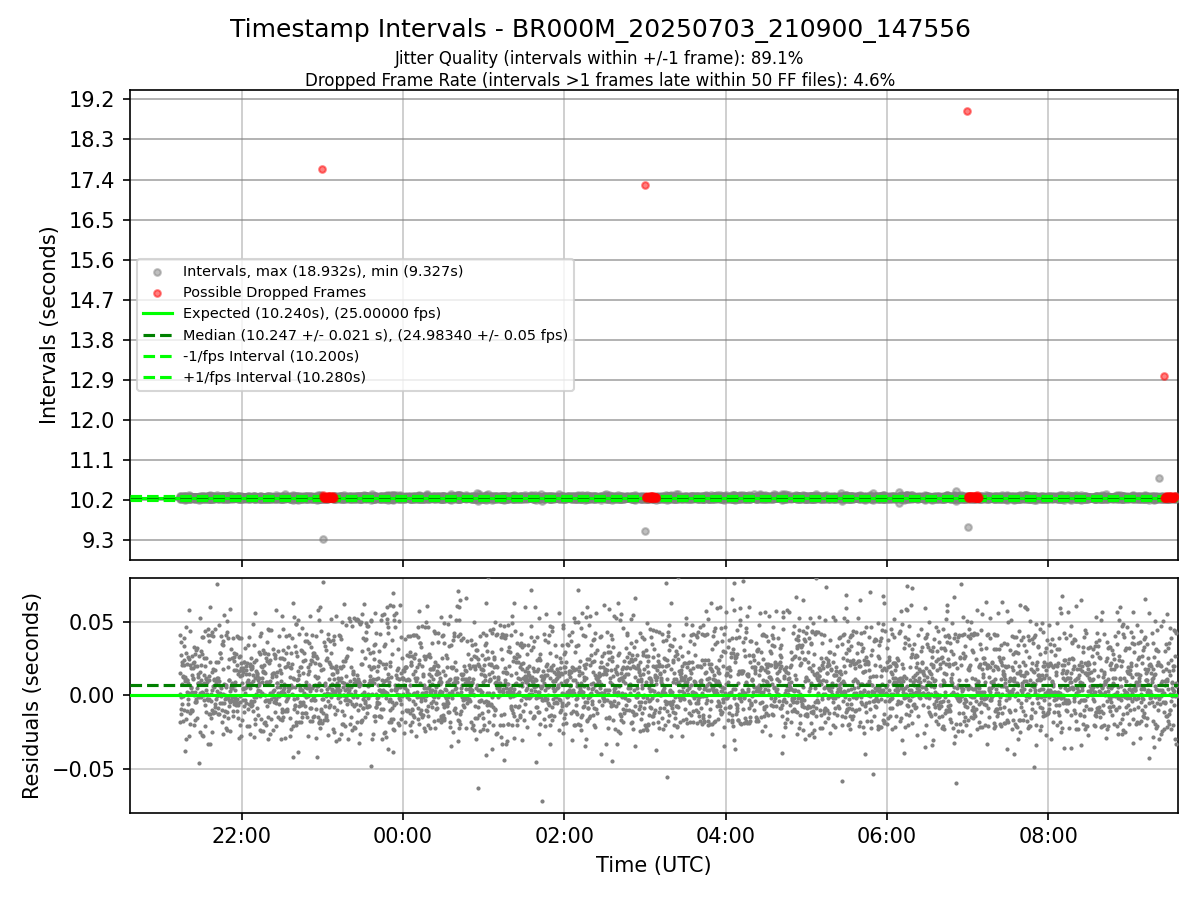
Task: Click the 18.3 y-axis tick label
Action: click(95, 139)
